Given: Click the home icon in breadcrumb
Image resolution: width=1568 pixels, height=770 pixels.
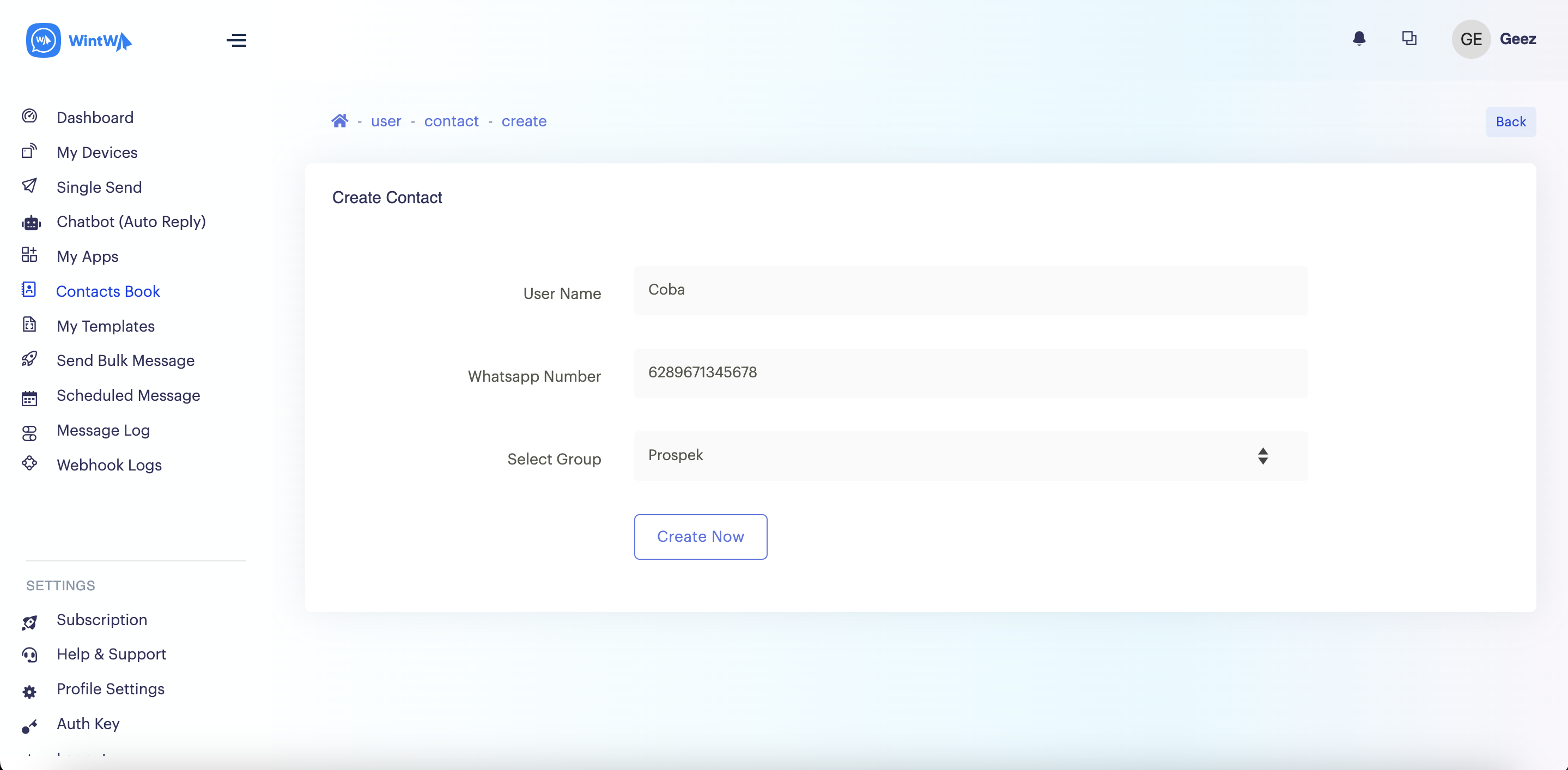Looking at the screenshot, I should pos(339,121).
